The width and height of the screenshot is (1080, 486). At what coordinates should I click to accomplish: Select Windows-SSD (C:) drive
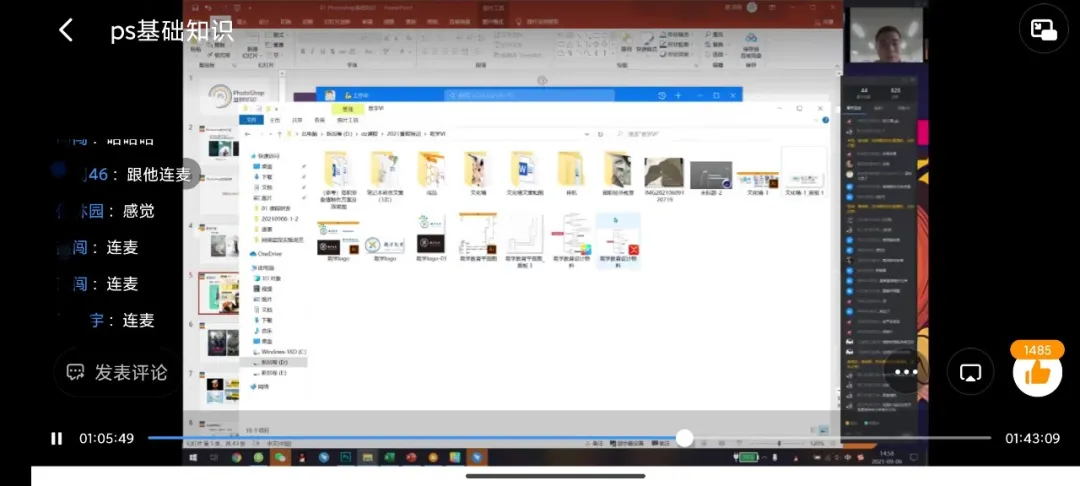click(x=280, y=352)
